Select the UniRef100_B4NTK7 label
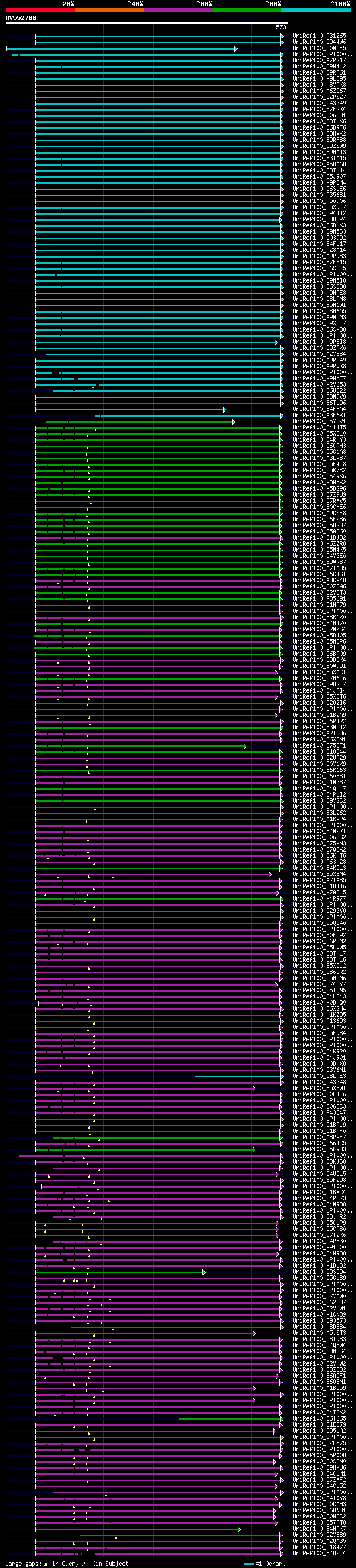Screen dimensions: 356x1568 pos(319,1529)
